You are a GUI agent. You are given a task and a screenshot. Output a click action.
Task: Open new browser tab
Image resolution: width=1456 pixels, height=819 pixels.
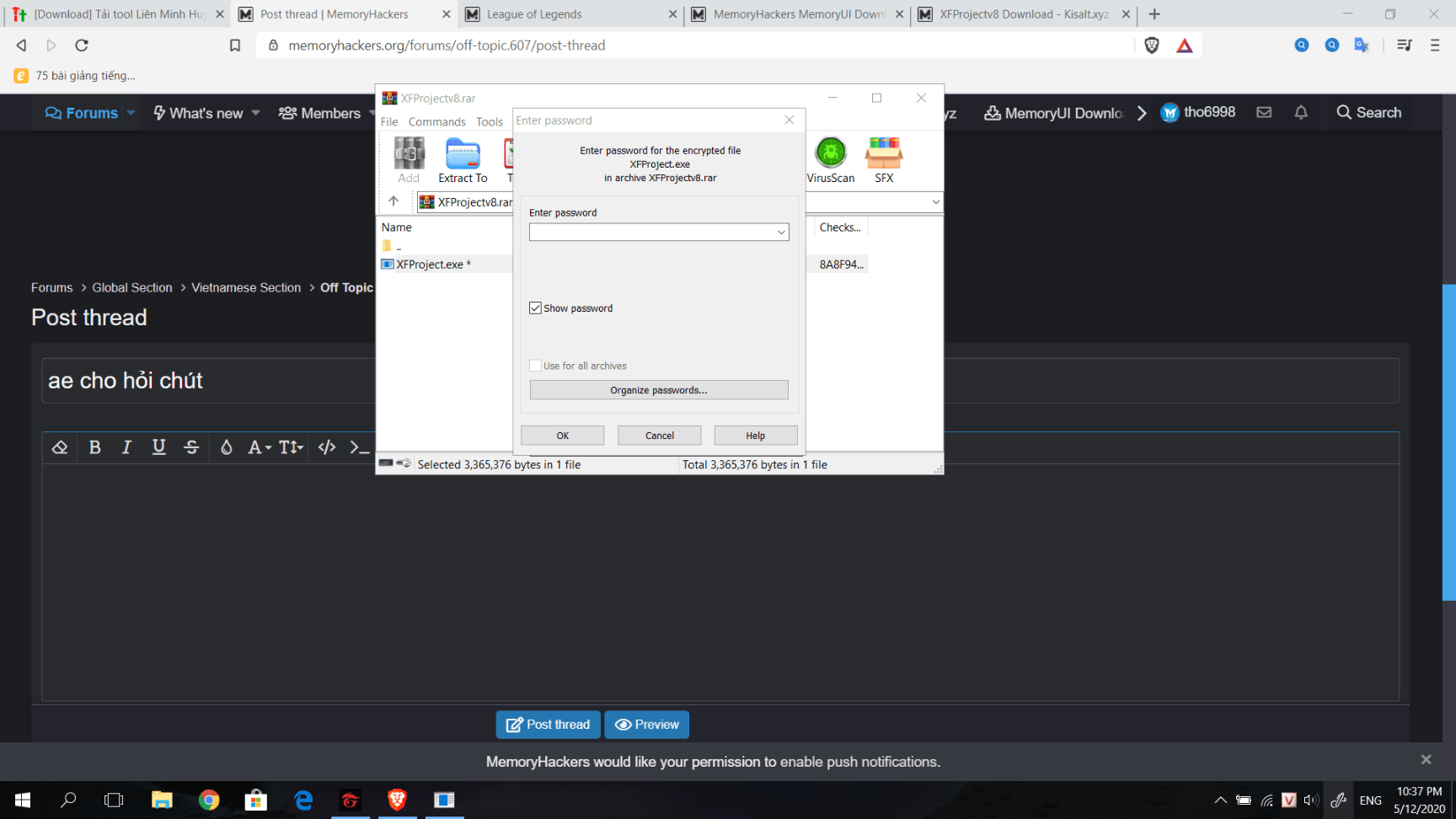[x=1154, y=14]
